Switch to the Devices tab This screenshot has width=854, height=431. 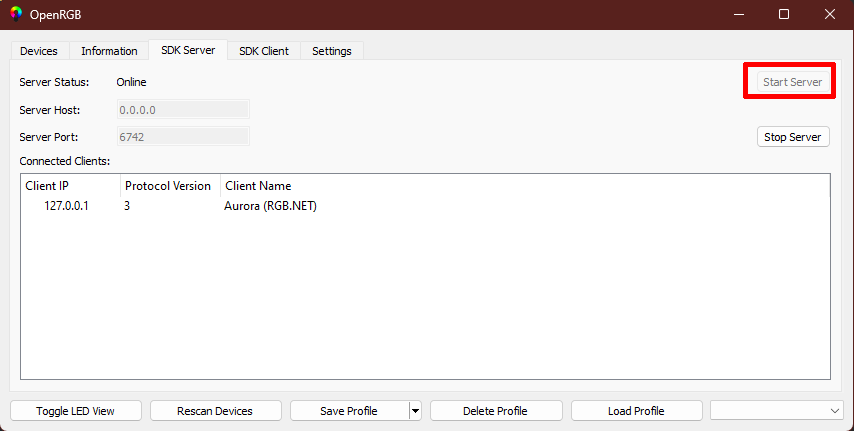point(39,51)
